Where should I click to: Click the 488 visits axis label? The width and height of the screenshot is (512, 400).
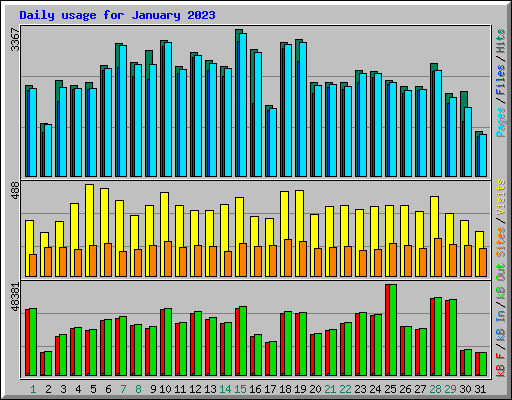(x=15, y=191)
